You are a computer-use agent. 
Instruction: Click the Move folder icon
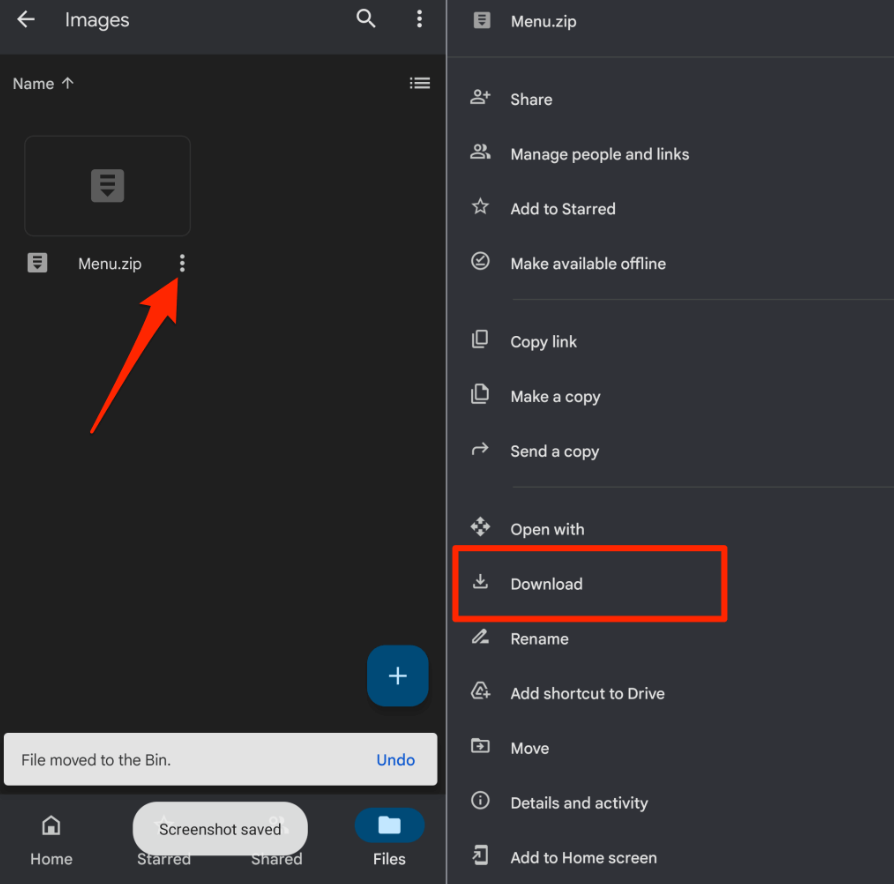(480, 746)
